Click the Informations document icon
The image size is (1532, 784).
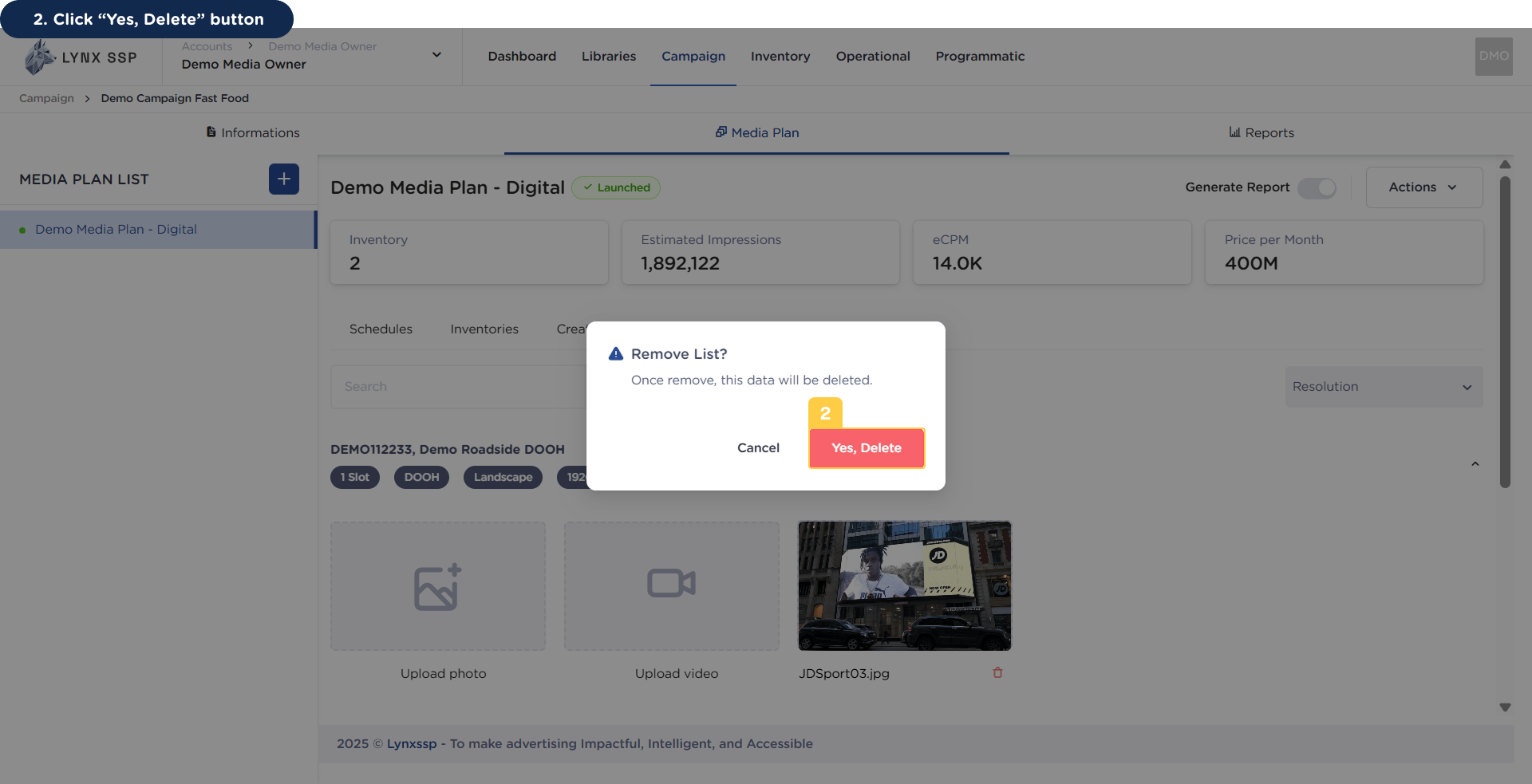pyautogui.click(x=211, y=132)
